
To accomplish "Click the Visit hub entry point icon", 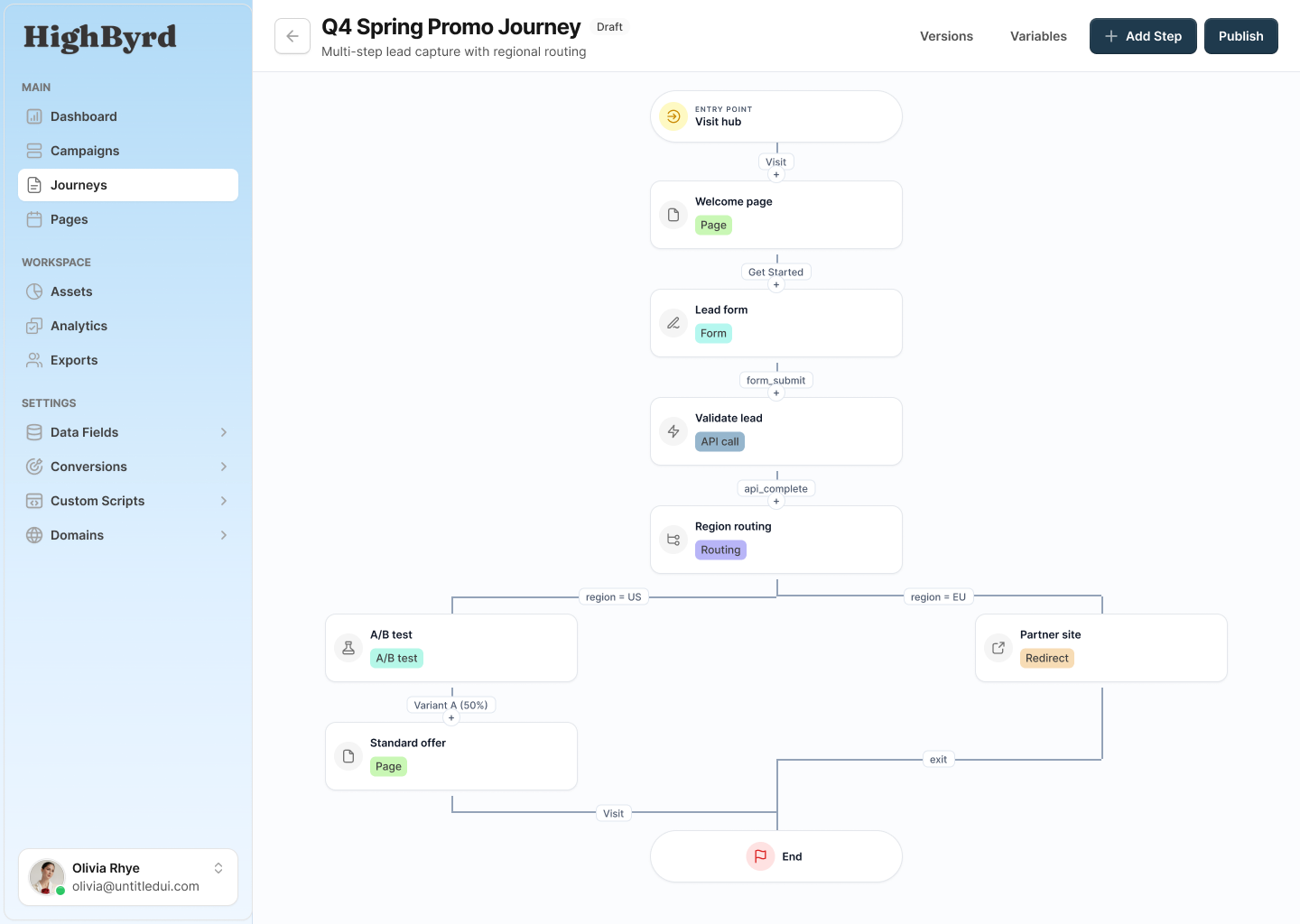I will point(673,116).
